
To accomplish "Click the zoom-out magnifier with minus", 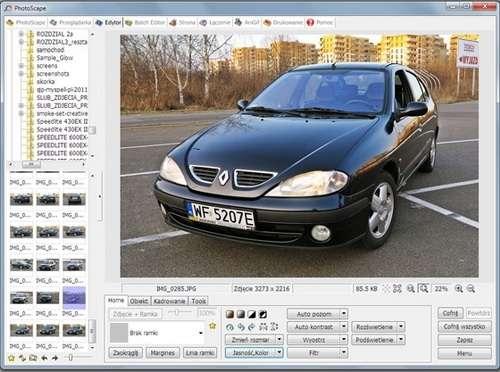I will coord(471,289).
